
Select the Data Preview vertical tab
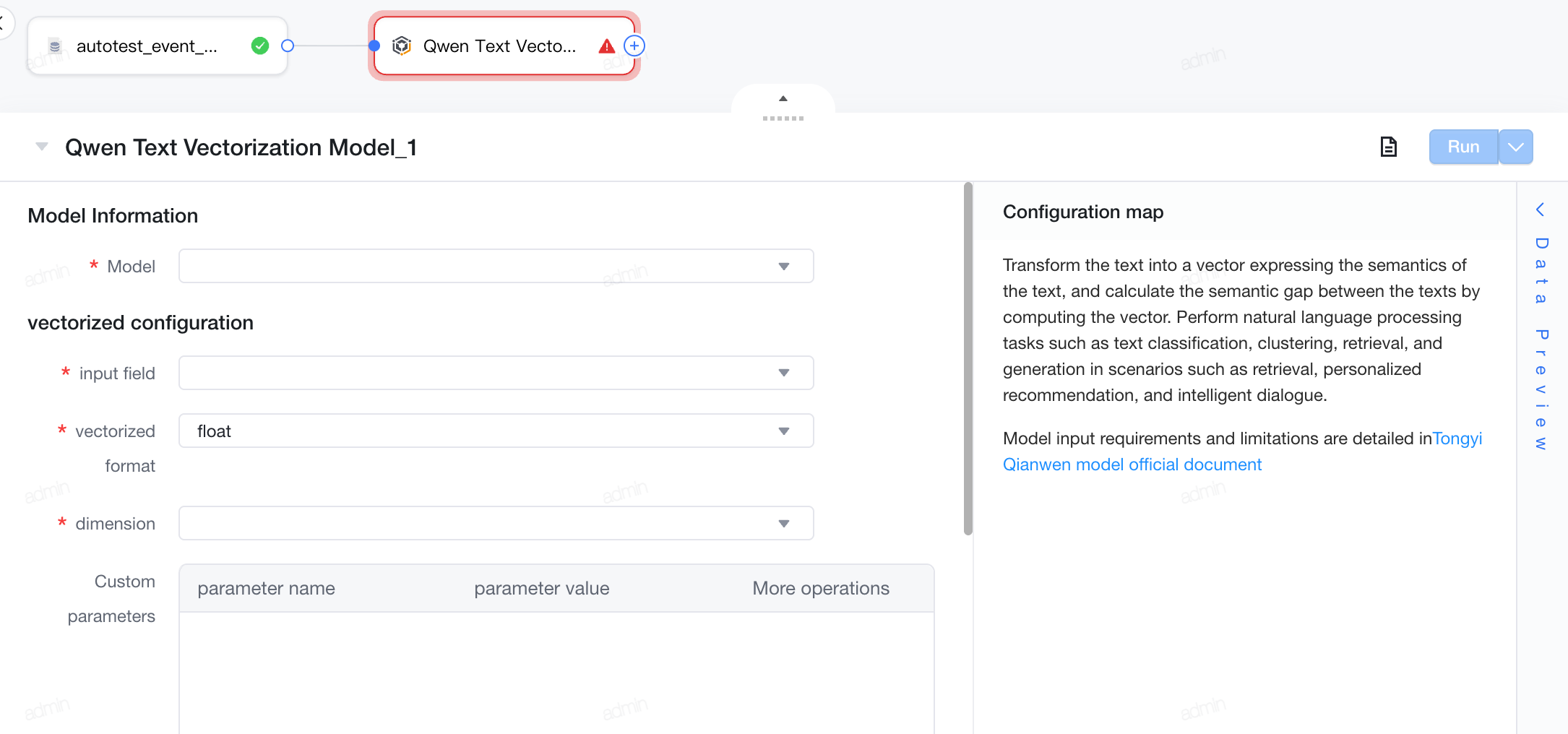tap(1541, 343)
